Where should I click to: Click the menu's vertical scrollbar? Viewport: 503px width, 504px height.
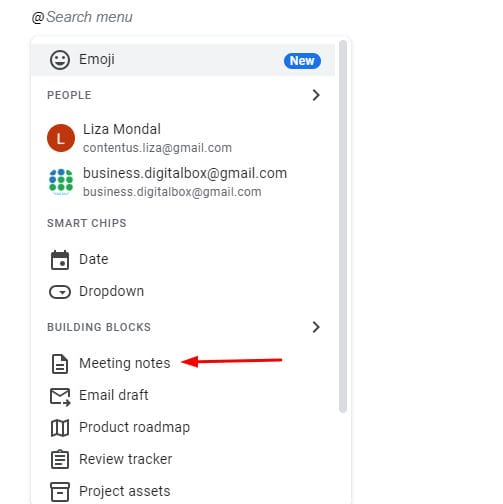(343, 226)
